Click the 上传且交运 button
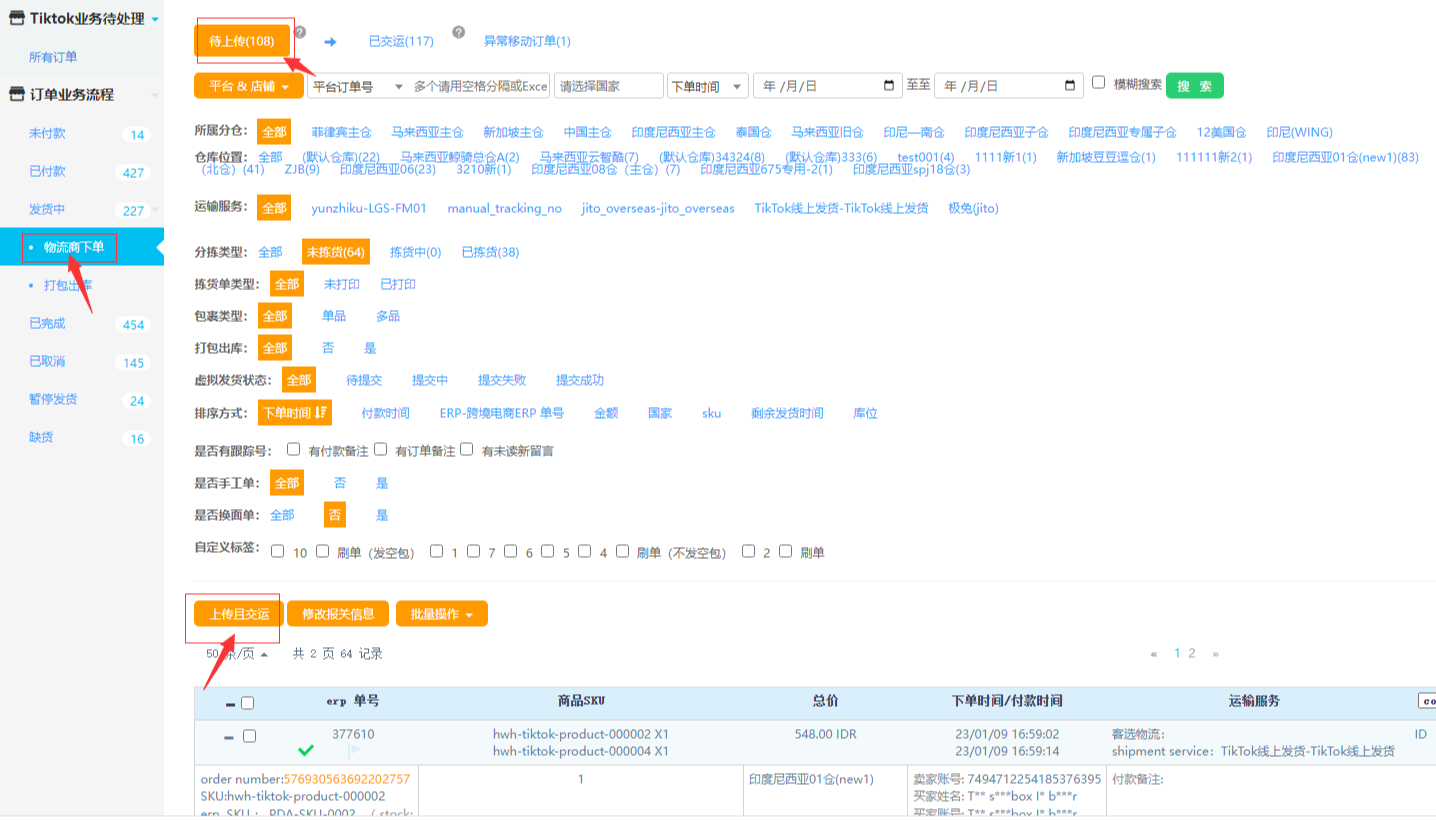Image resolution: width=1436 pixels, height=820 pixels. coord(239,614)
